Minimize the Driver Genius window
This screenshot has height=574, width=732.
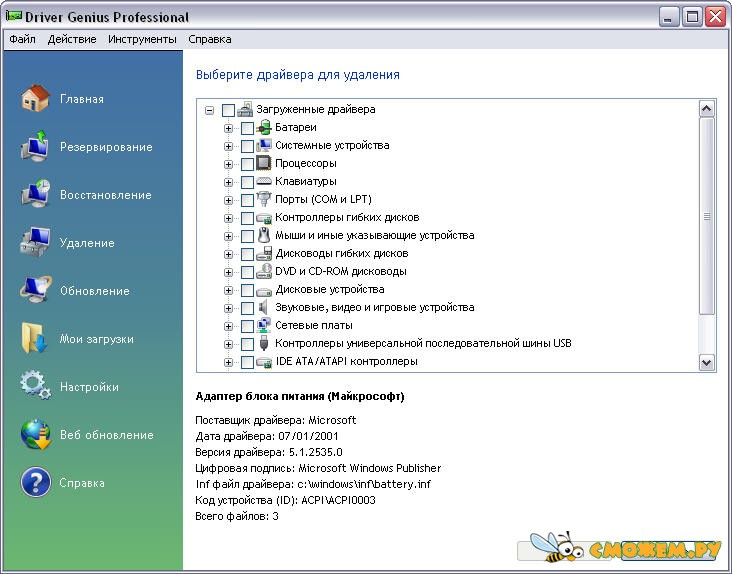tap(669, 17)
